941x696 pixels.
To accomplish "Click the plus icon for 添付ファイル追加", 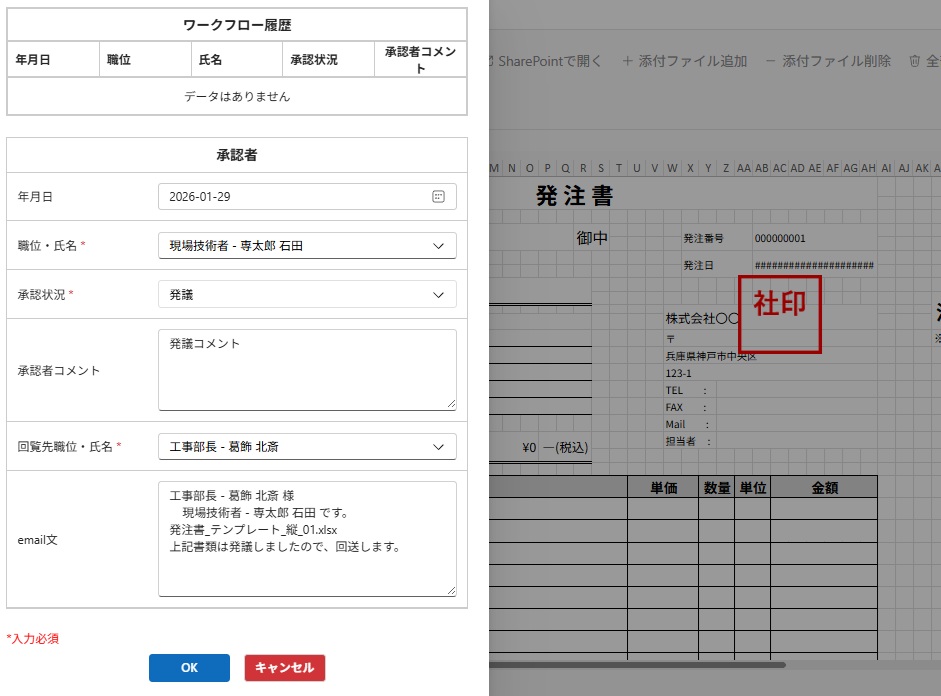I will click(628, 61).
